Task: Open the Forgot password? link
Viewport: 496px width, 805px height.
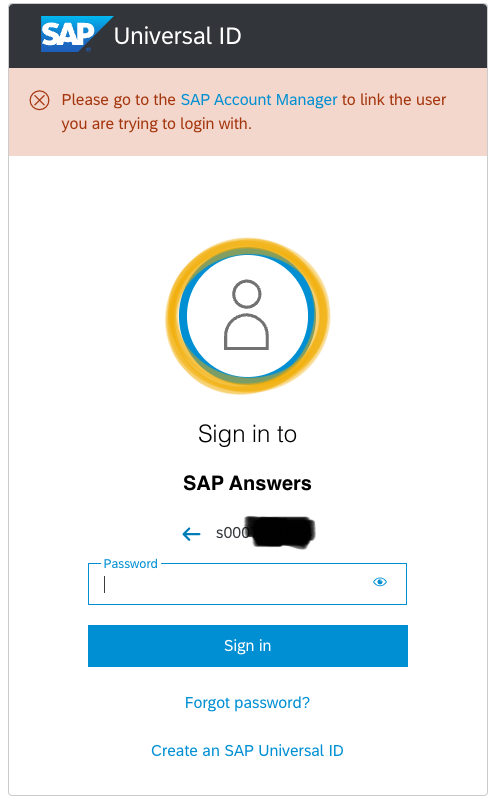Action: [x=247, y=702]
